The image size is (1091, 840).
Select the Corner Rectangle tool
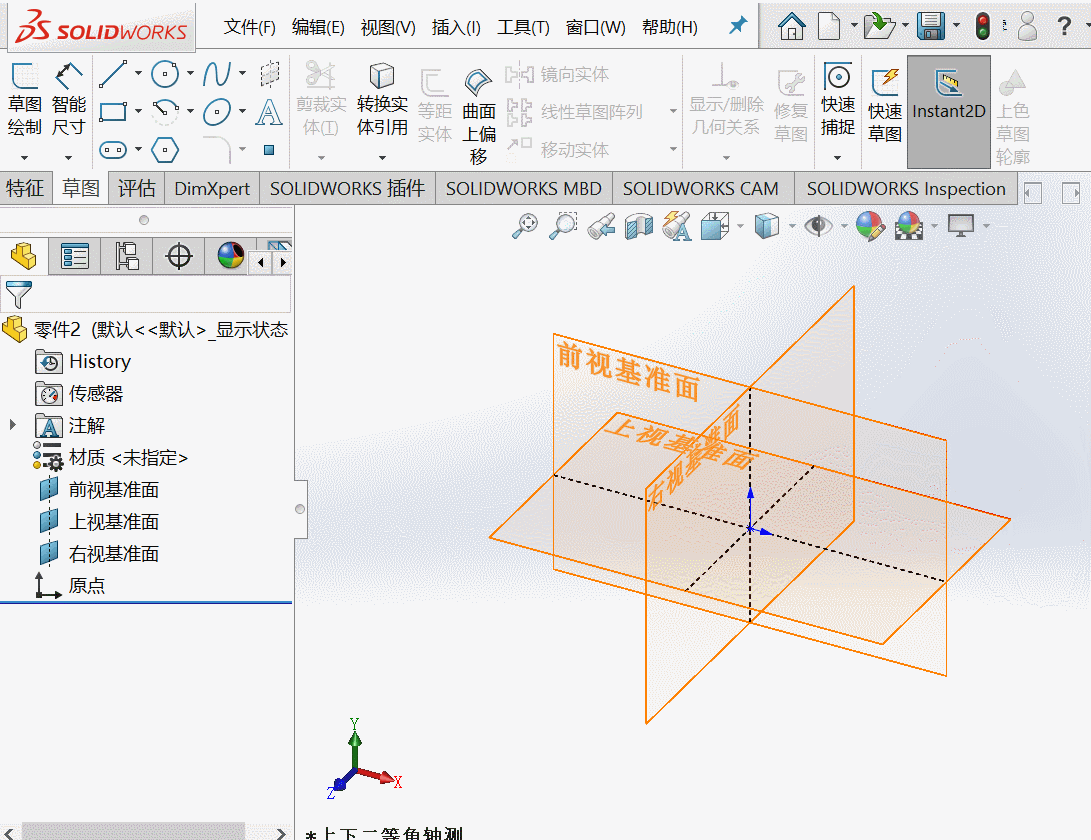113,111
